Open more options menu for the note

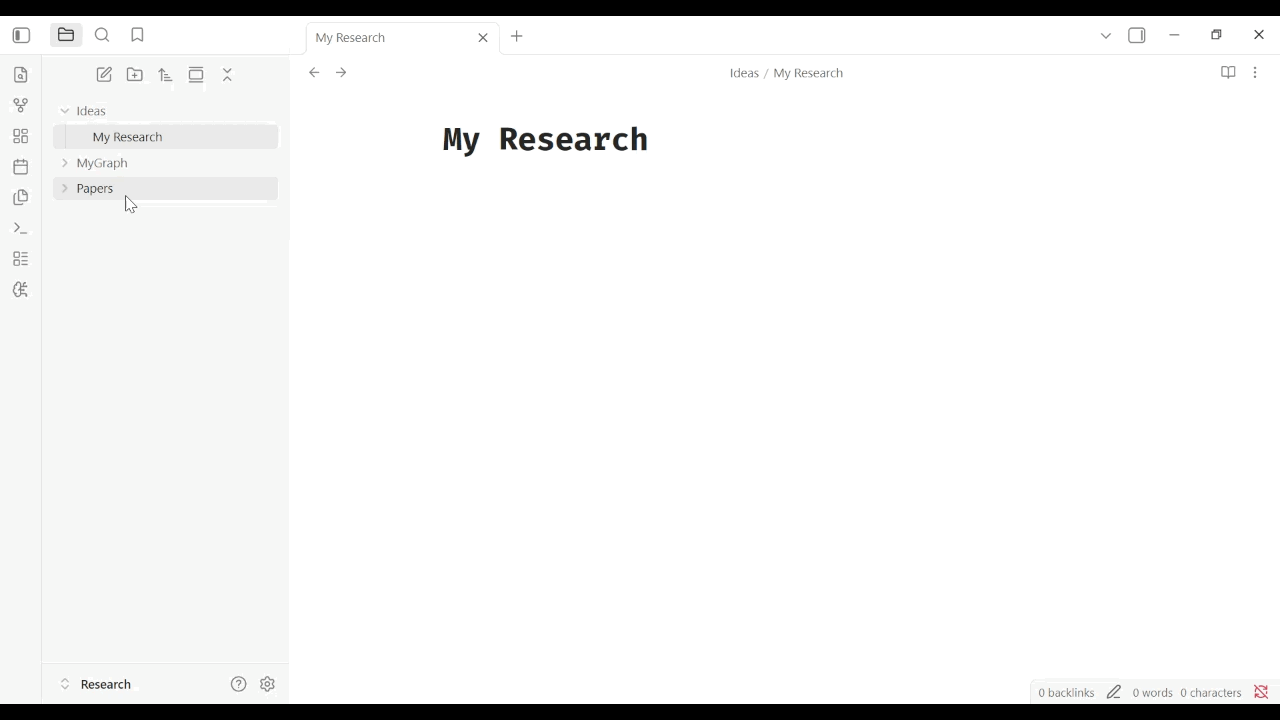[x=1256, y=73]
